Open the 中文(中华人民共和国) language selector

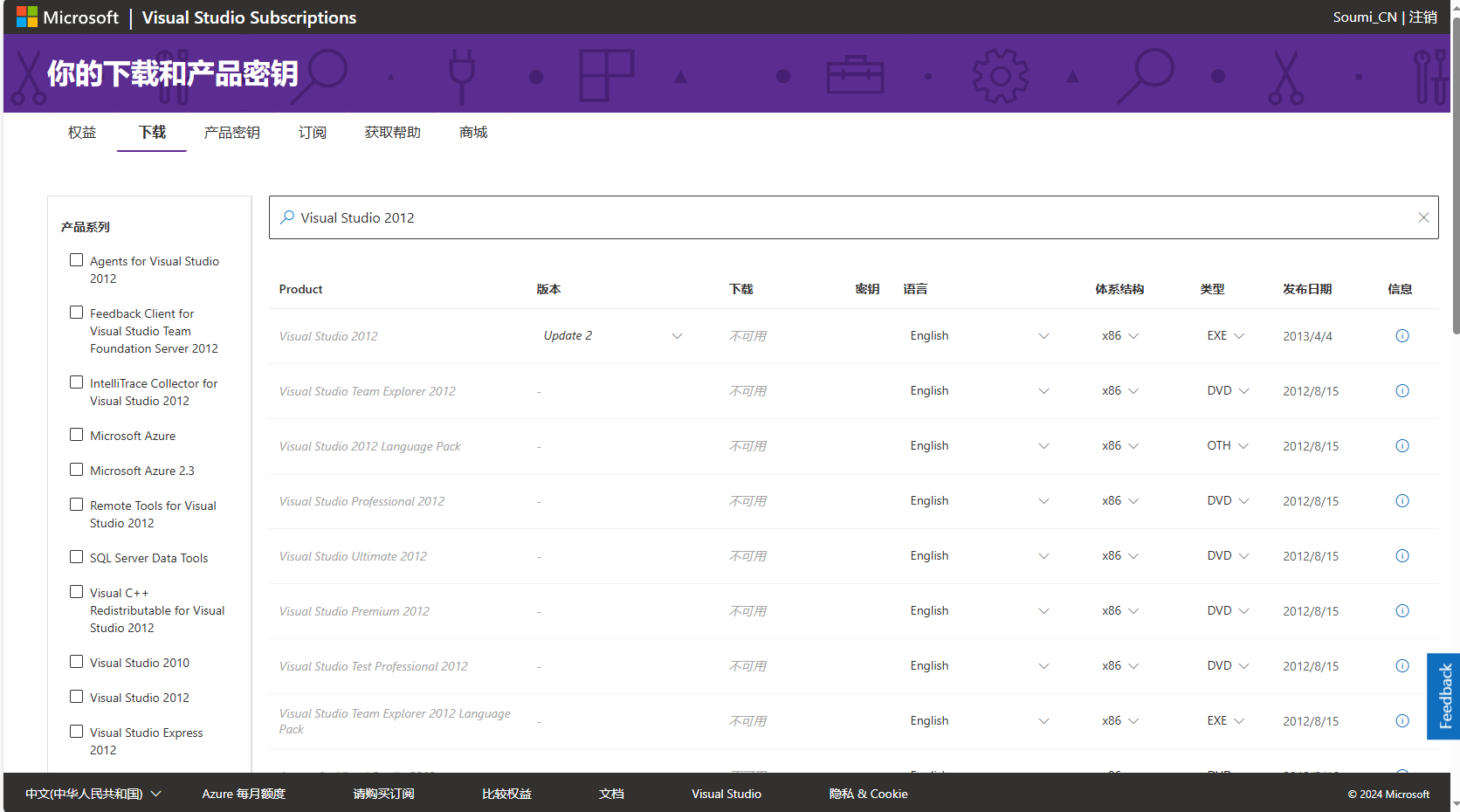pos(93,794)
